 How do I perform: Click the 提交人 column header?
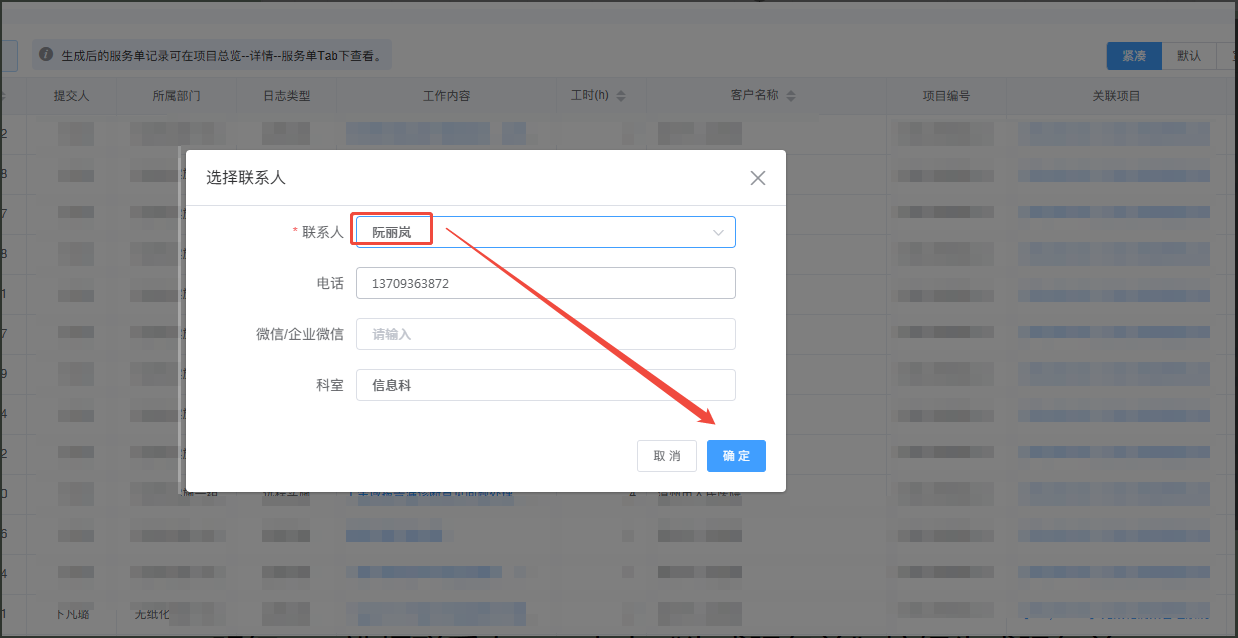[72, 96]
